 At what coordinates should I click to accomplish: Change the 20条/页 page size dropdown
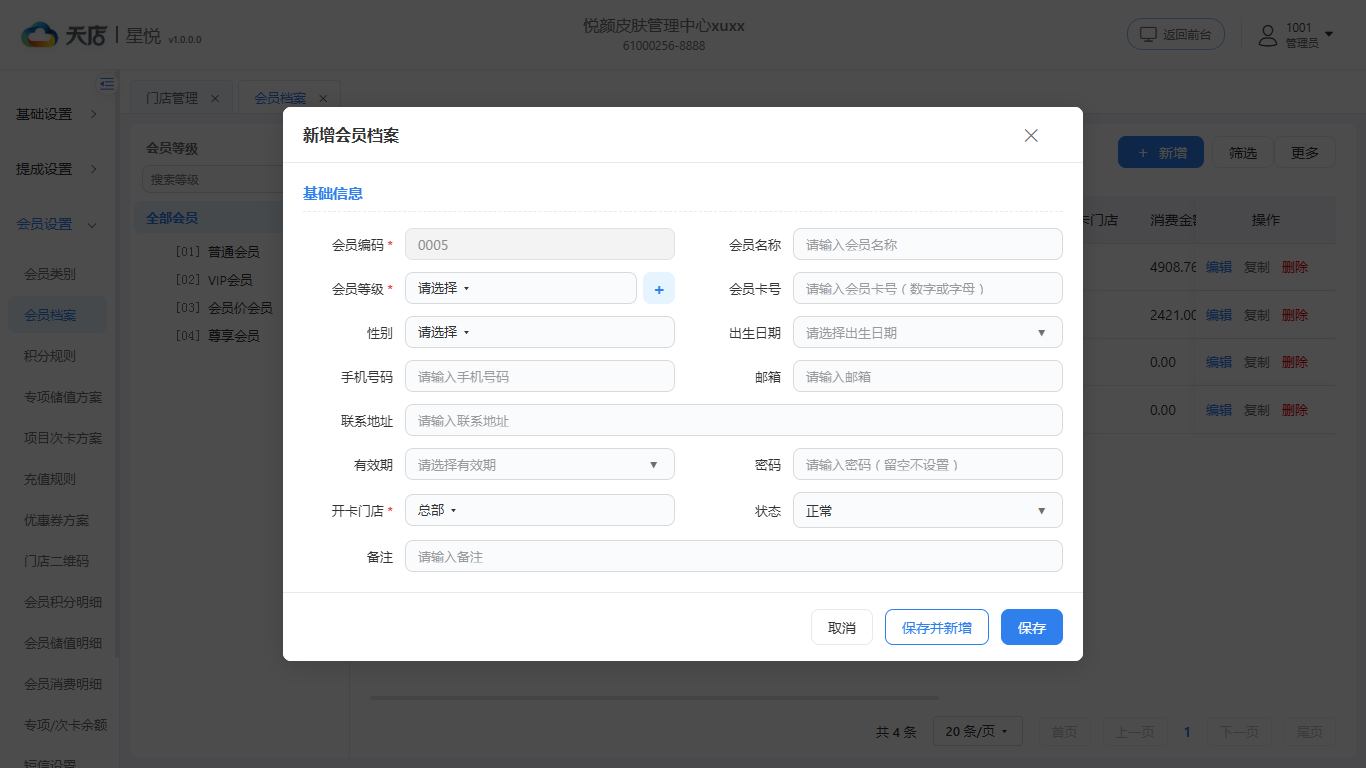click(x=977, y=732)
